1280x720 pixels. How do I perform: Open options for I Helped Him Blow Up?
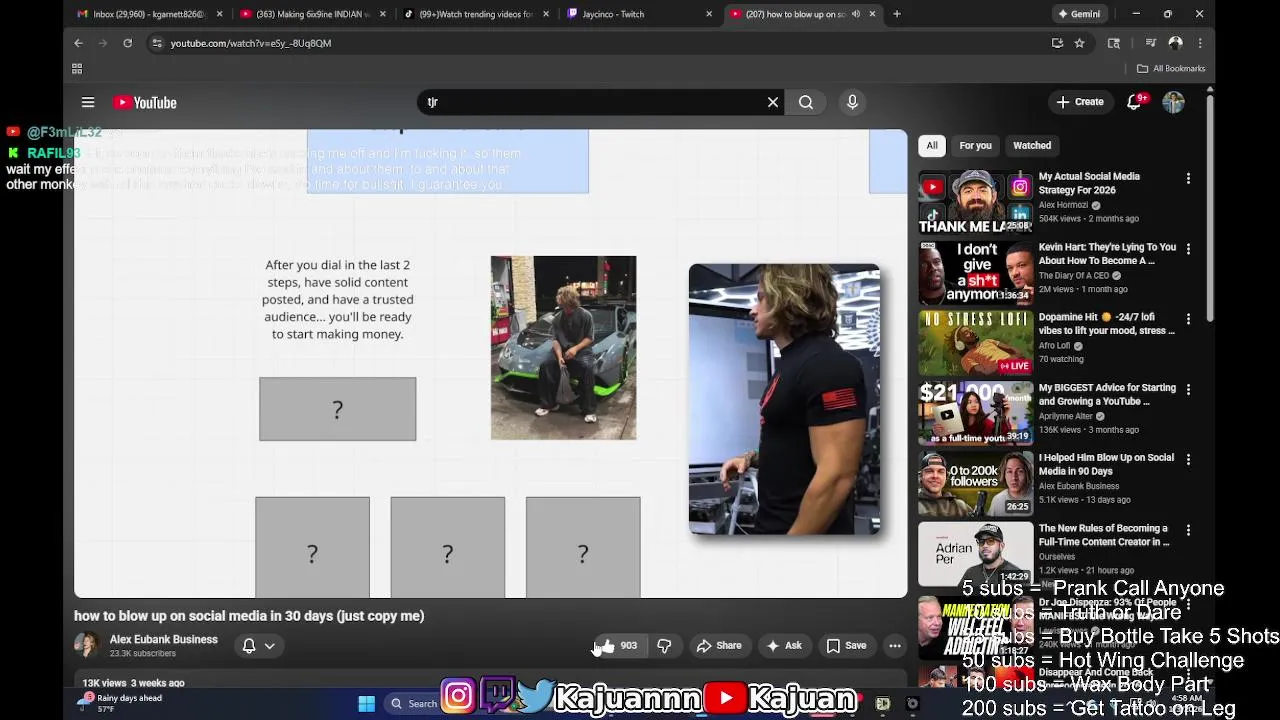point(1188,459)
